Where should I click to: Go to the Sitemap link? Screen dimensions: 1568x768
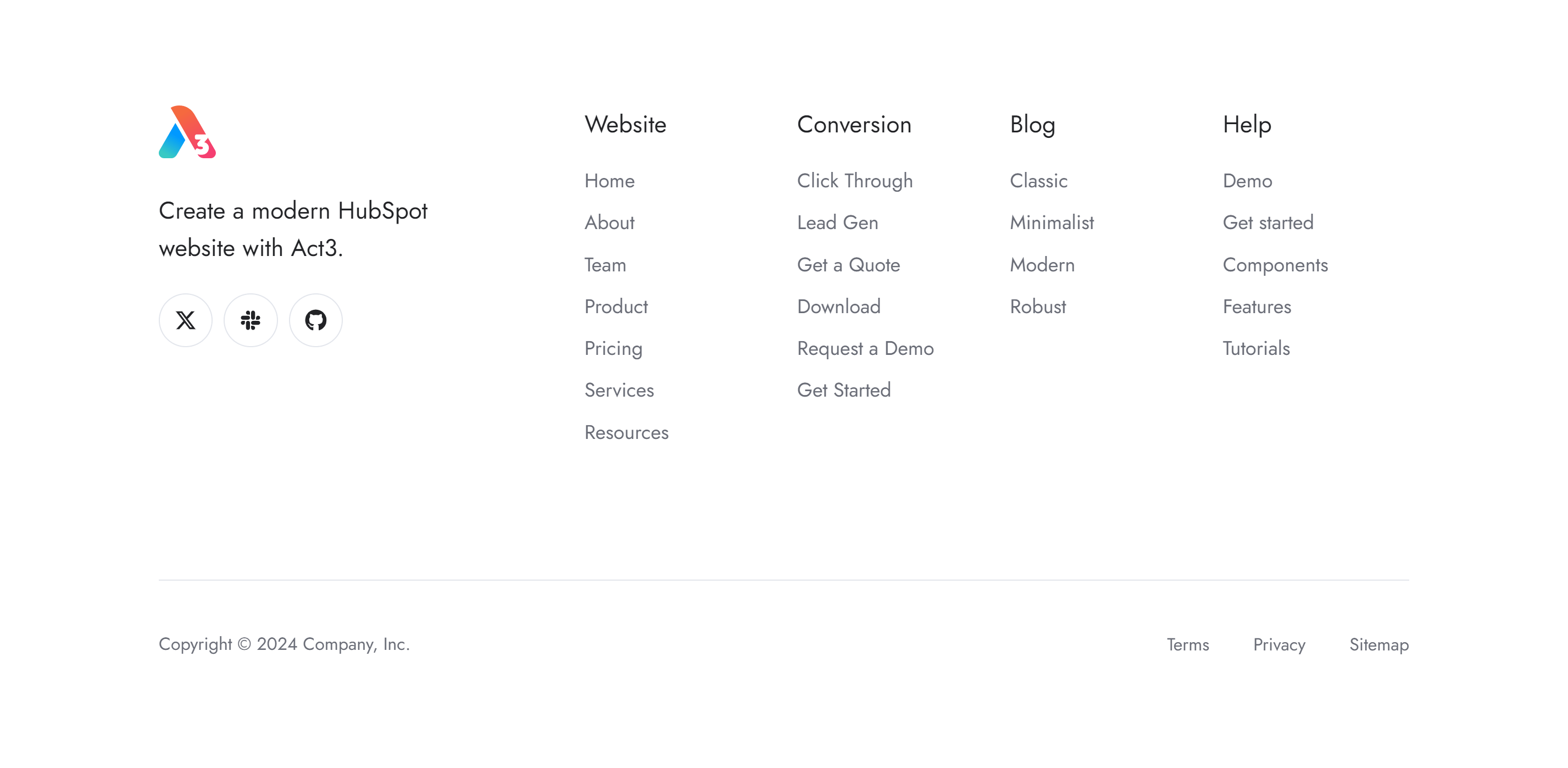point(1378,644)
